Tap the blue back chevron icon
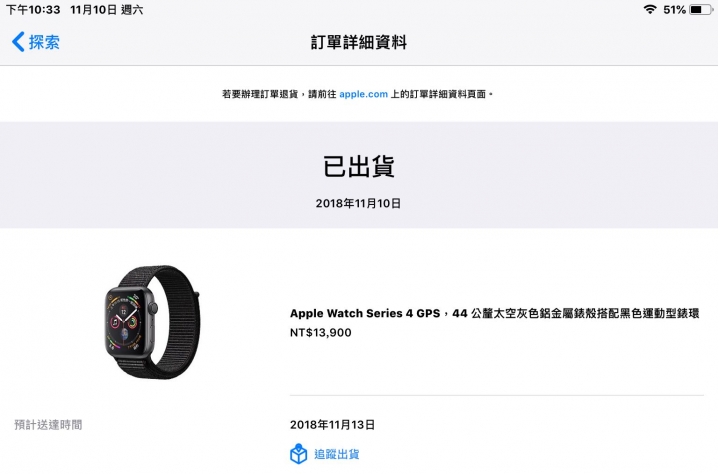Image resolution: width=720 pixels, height=474 pixels. [18, 42]
